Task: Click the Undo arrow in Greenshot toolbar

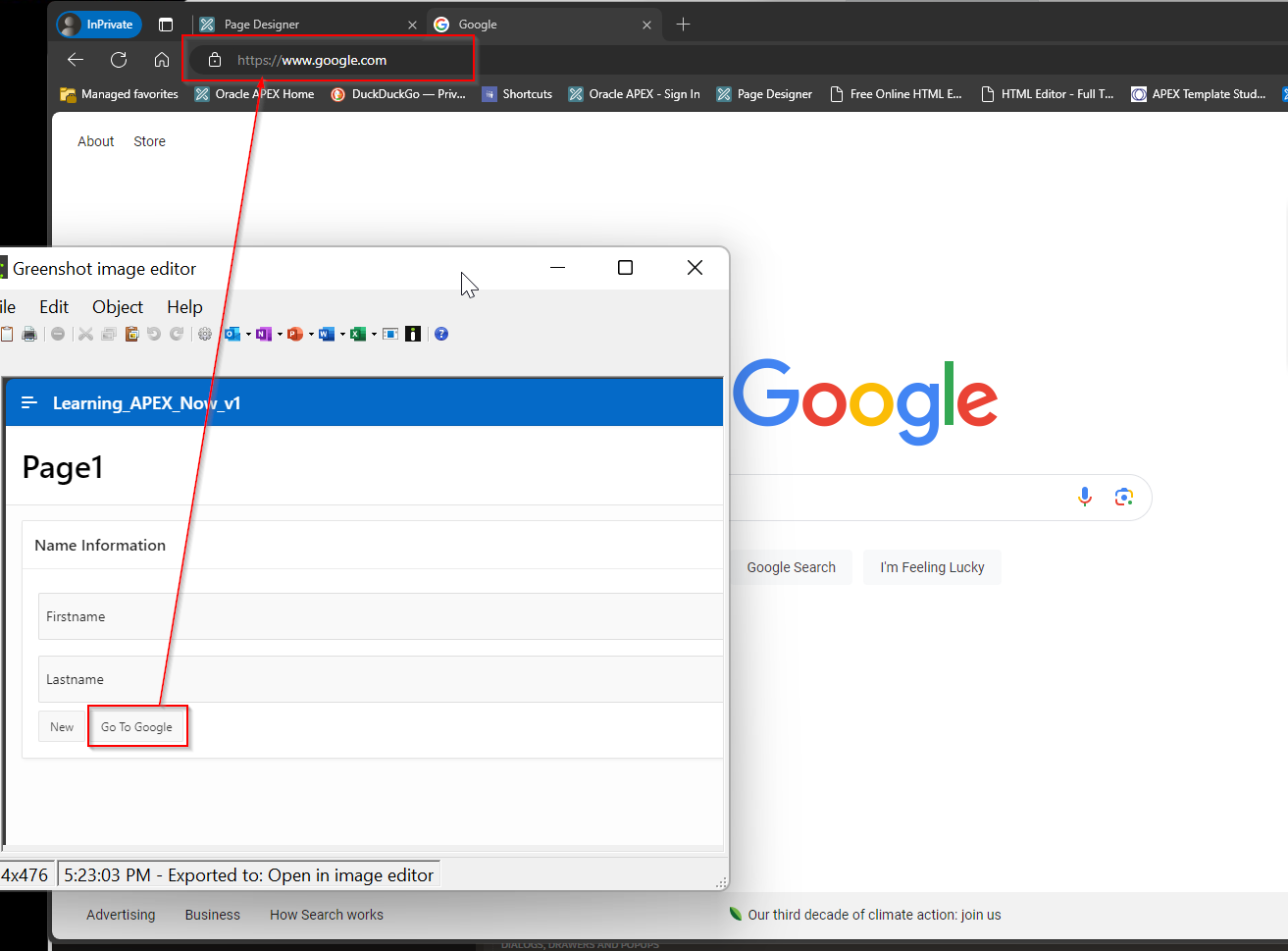Action: click(154, 334)
